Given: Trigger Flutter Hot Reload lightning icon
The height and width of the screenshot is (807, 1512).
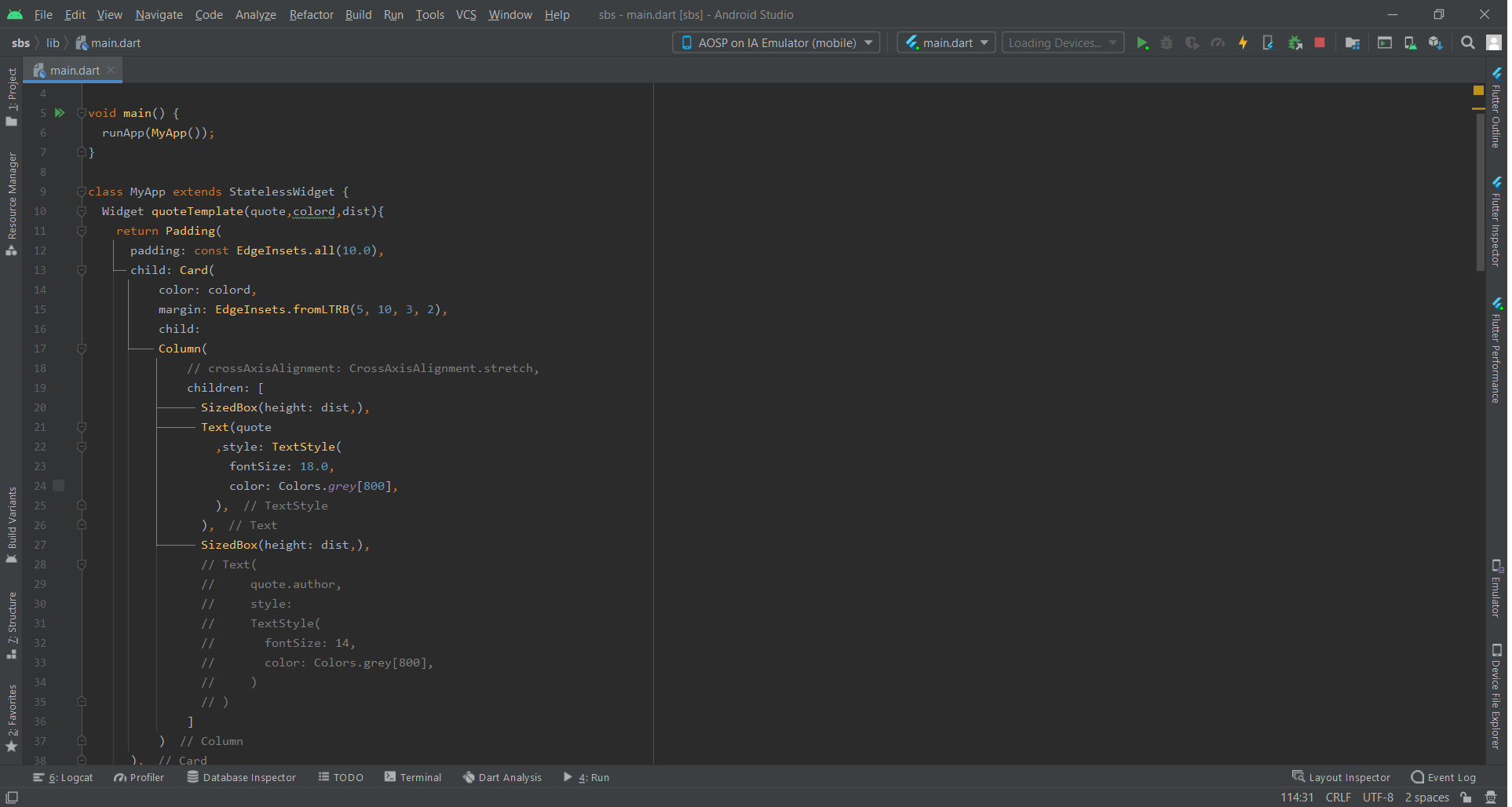Looking at the screenshot, I should [1243, 43].
